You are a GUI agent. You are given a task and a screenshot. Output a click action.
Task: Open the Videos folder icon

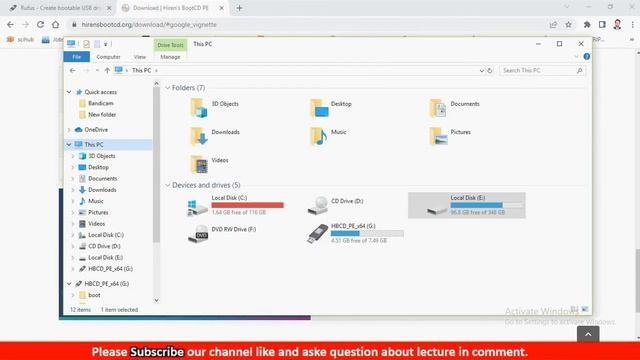(x=199, y=164)
